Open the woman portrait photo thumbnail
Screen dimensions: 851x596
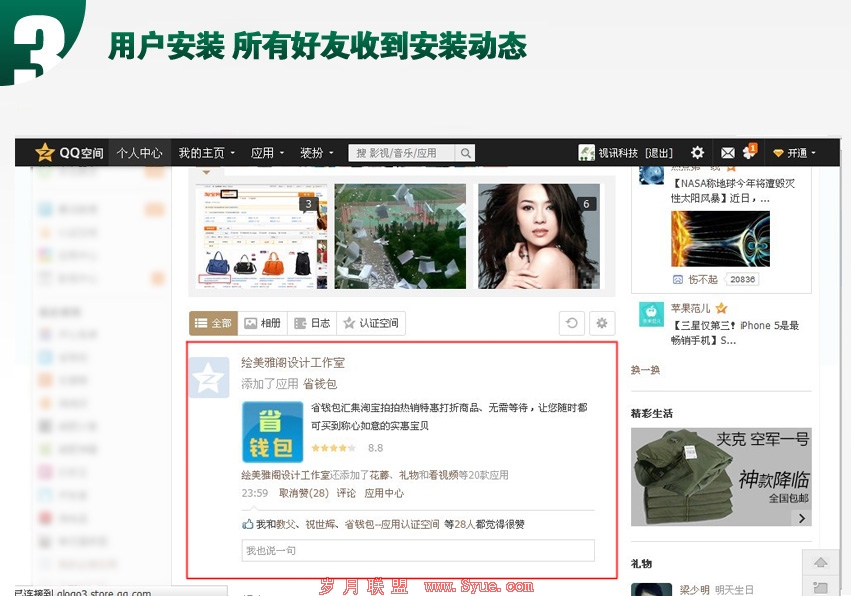point(539,236)
